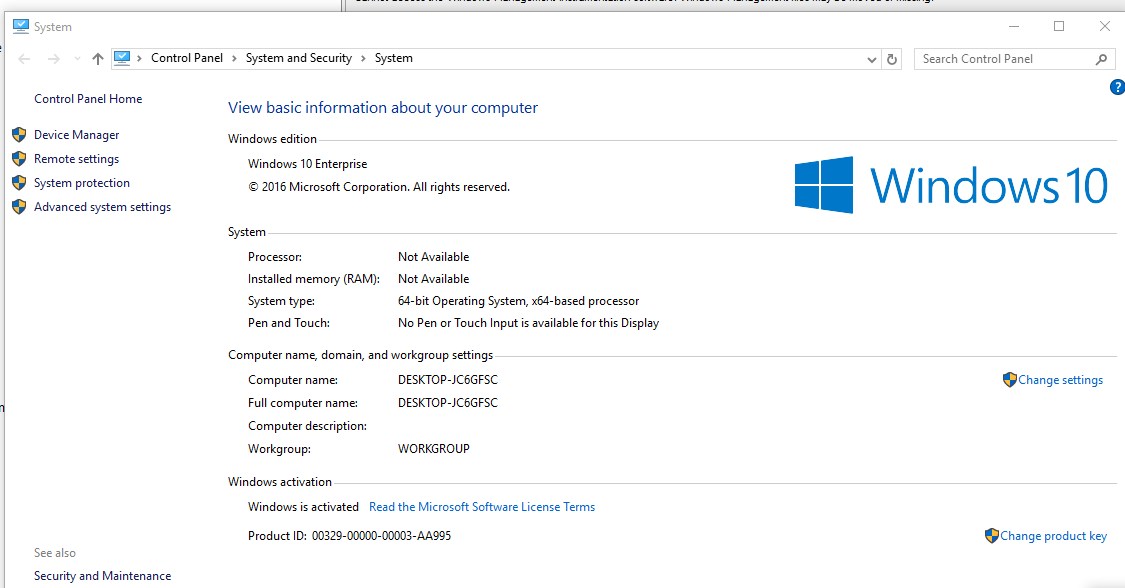The width and height of the screenshot is (1125, 588).
Task: Open the Security and Maintenance link
Action: pos(102,576)
